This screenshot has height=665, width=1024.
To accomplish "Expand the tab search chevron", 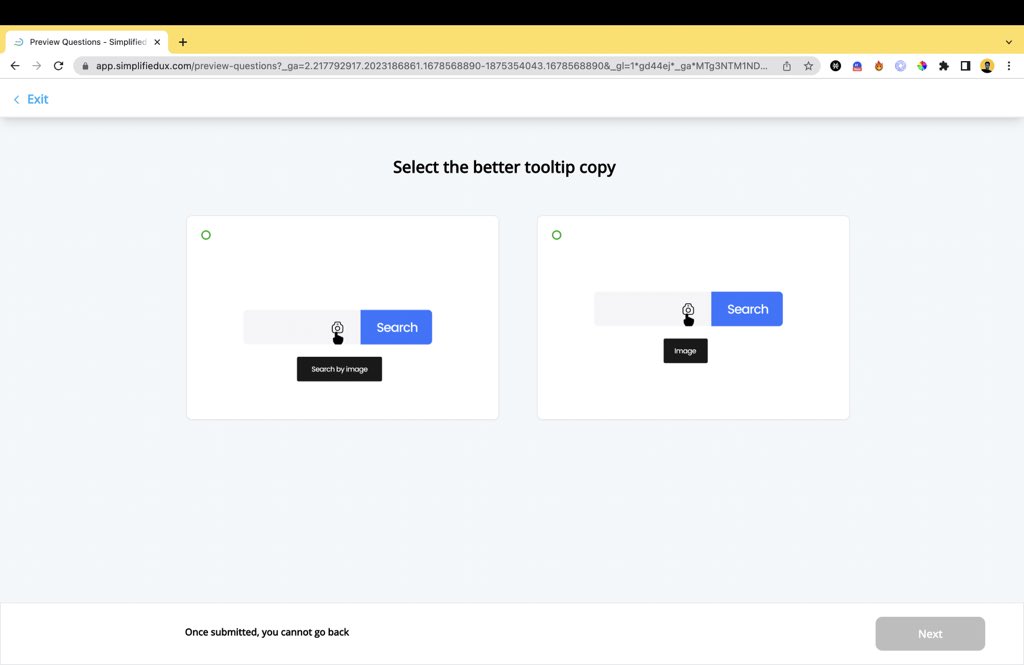I will click(1009, 42).
